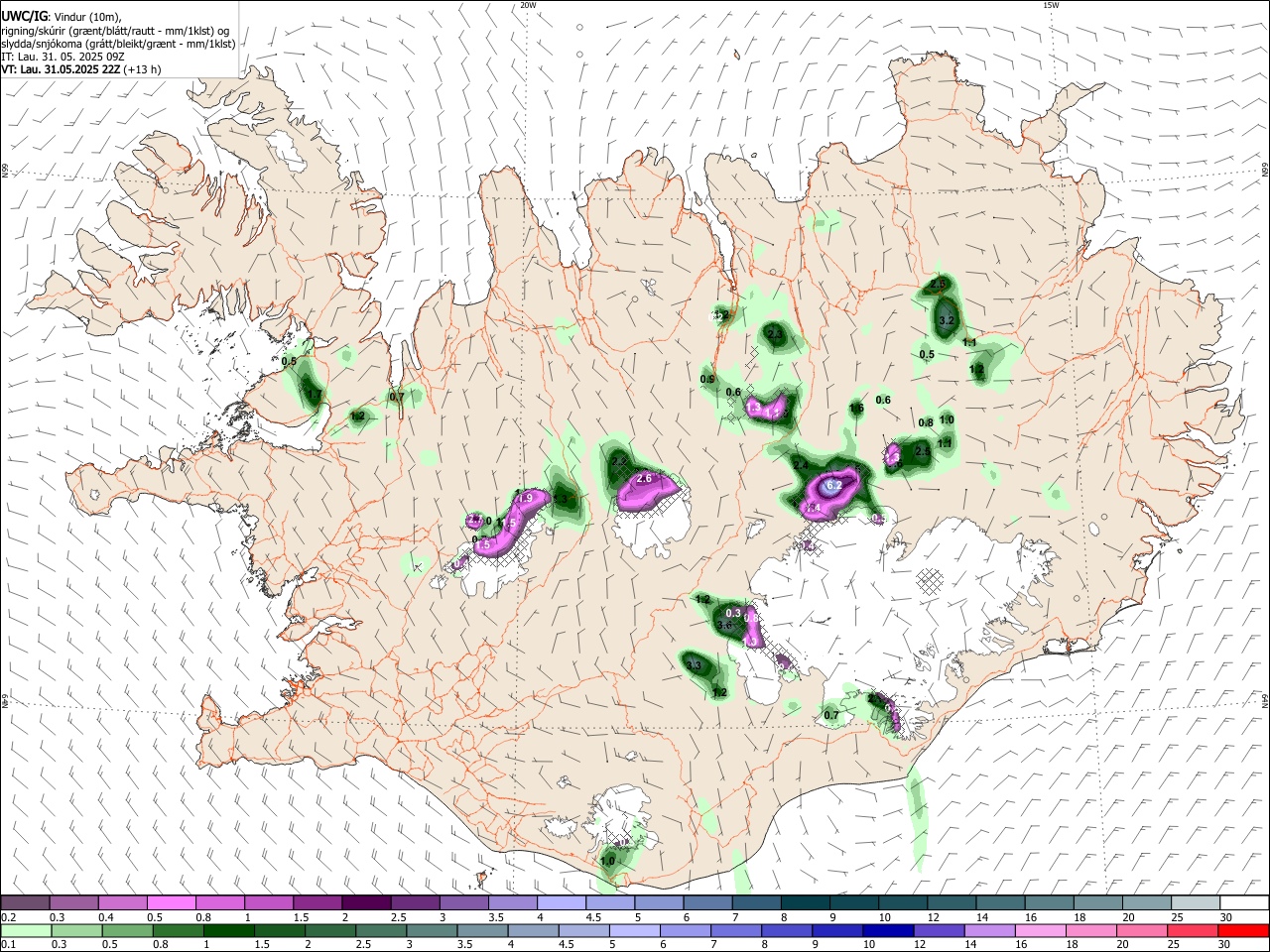
Task: Click the lower legend swatch between 2.5 and 3
Action: [x=382, y=930]
